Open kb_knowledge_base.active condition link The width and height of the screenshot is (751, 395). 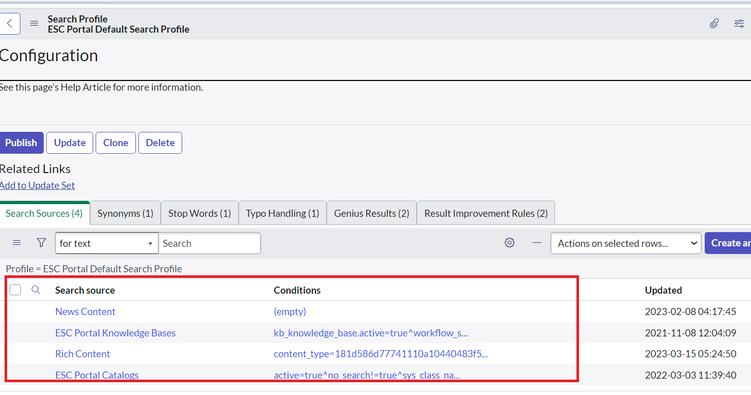pyautogui.click(x=371, y=333)
